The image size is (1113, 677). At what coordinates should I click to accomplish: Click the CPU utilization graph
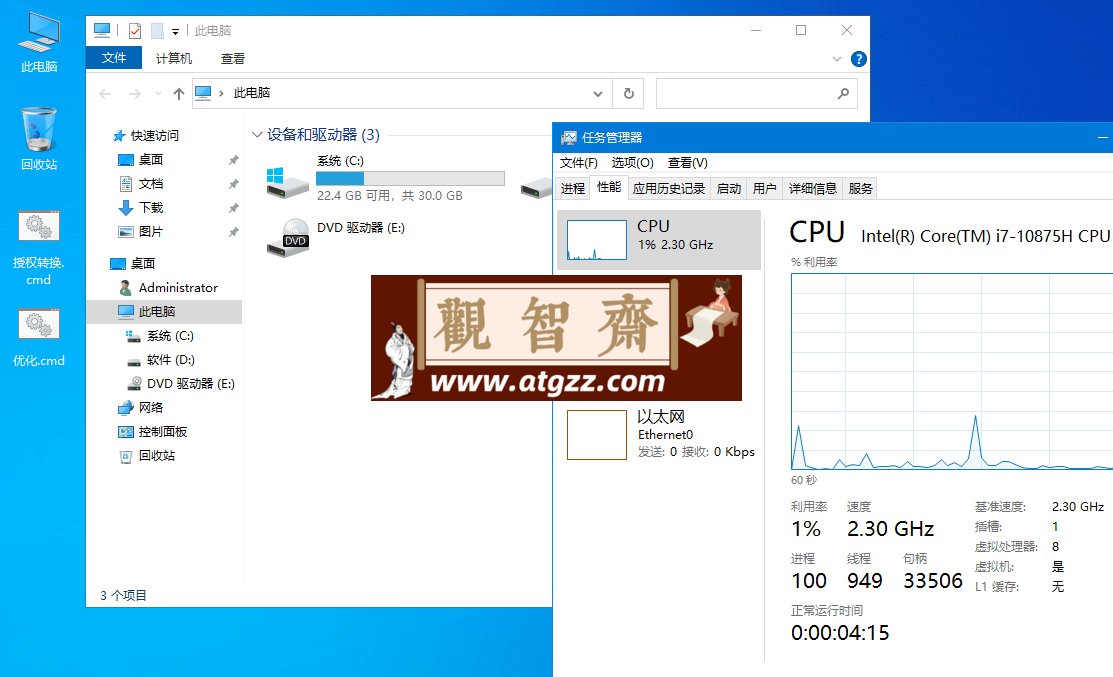tap(952, 371)
